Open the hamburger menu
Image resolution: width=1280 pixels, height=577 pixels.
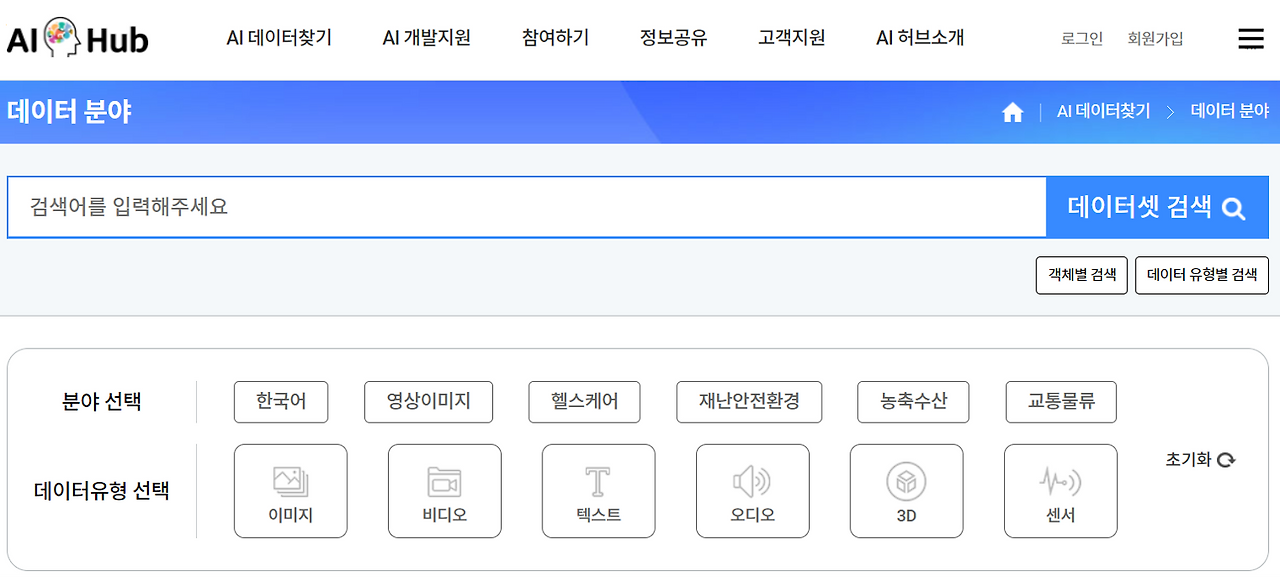point(1250,37)
